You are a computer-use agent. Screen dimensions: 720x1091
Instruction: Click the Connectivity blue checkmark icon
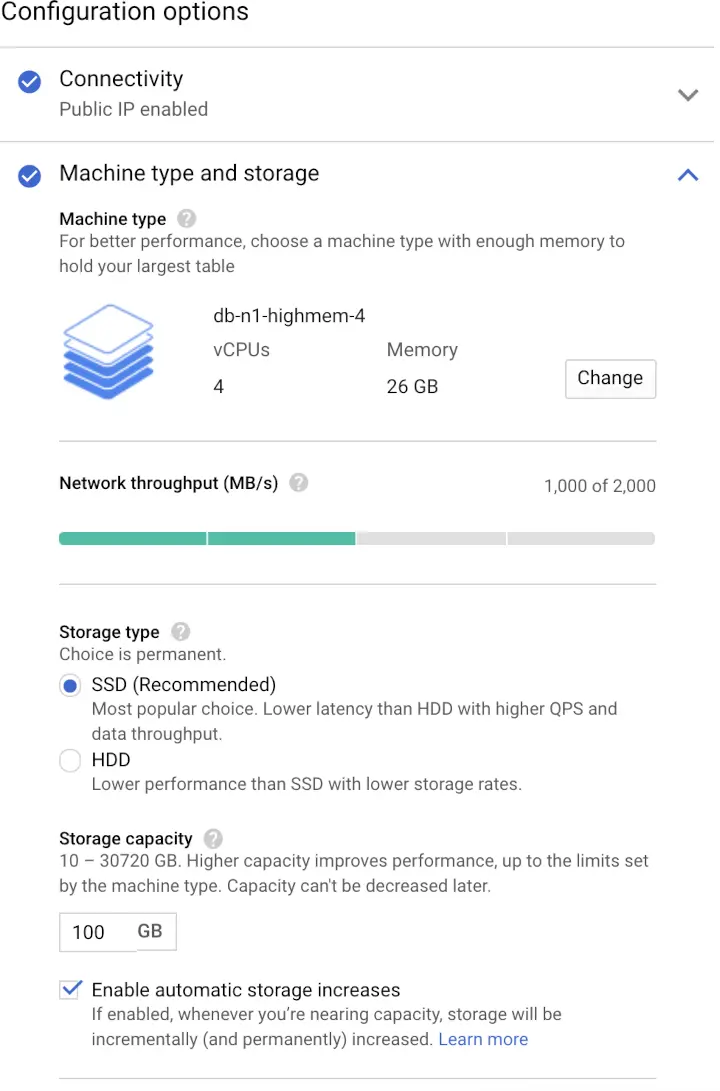point(30,82)
